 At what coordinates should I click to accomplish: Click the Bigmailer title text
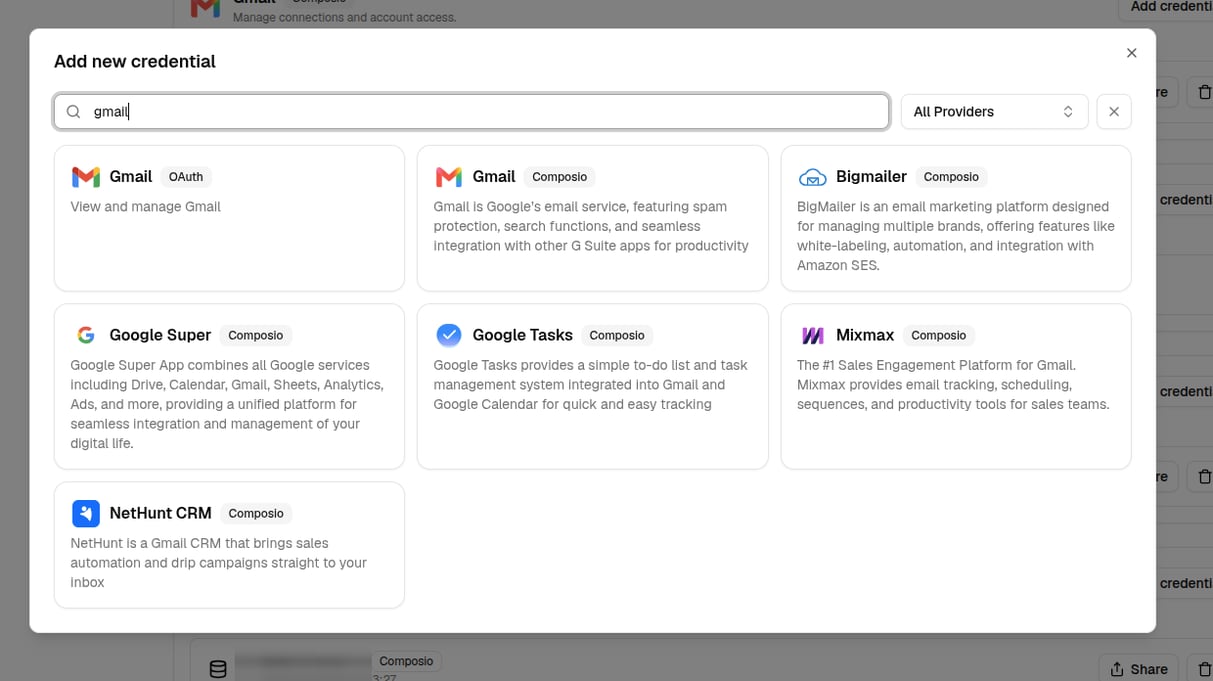coord(871,177)
